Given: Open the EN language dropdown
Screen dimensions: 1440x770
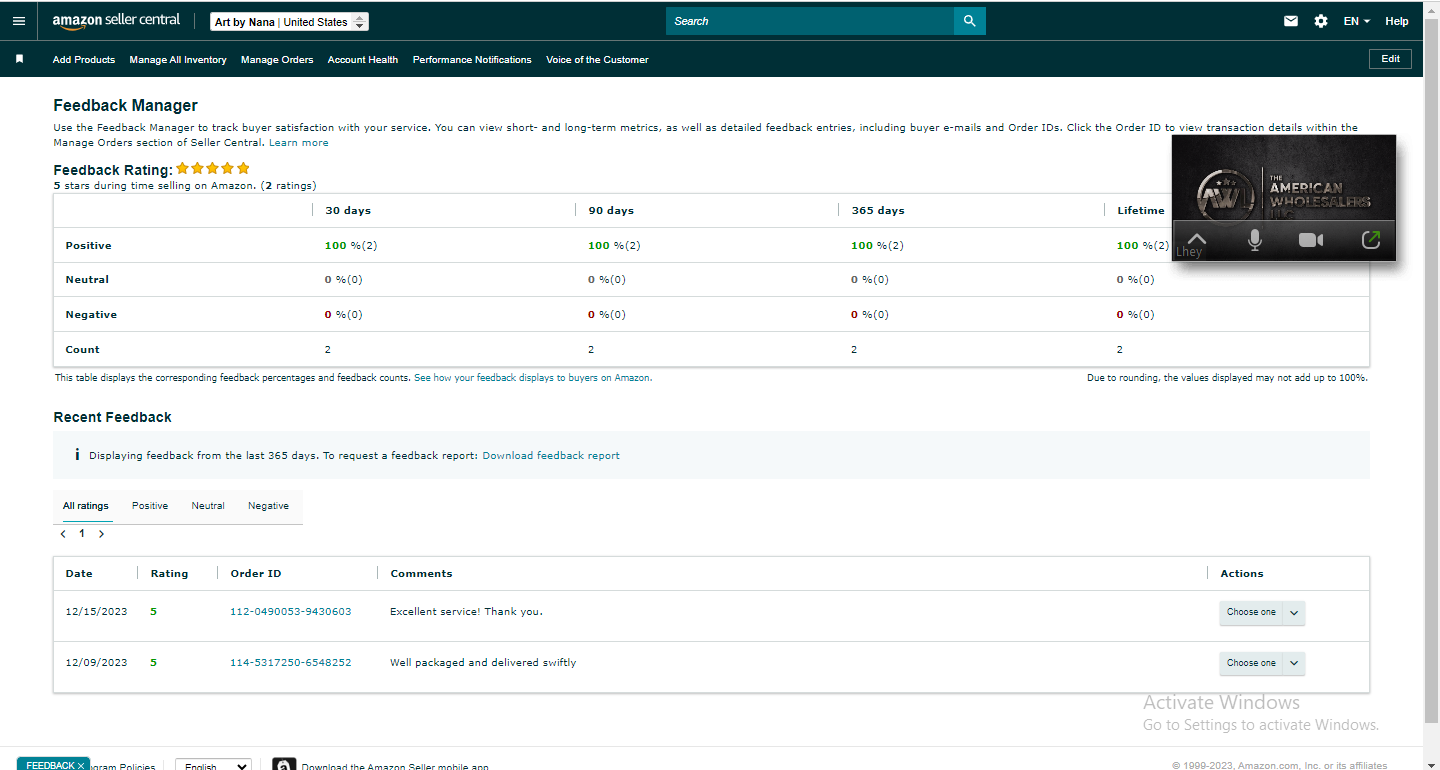Looking at the screenshot, I should tap(1357, 21).
